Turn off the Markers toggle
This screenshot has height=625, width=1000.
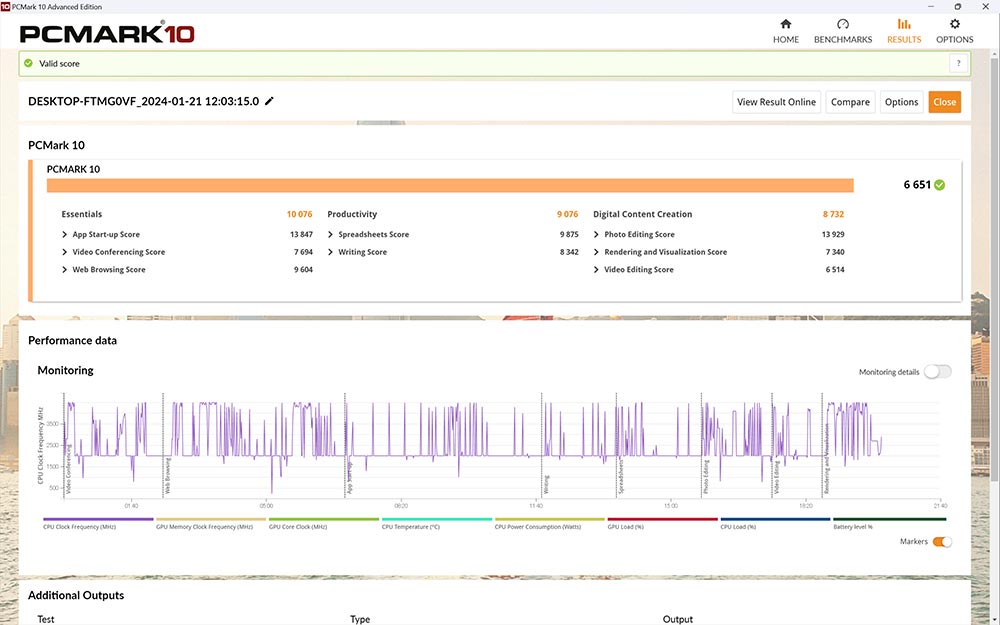click(x=942, y=541)
